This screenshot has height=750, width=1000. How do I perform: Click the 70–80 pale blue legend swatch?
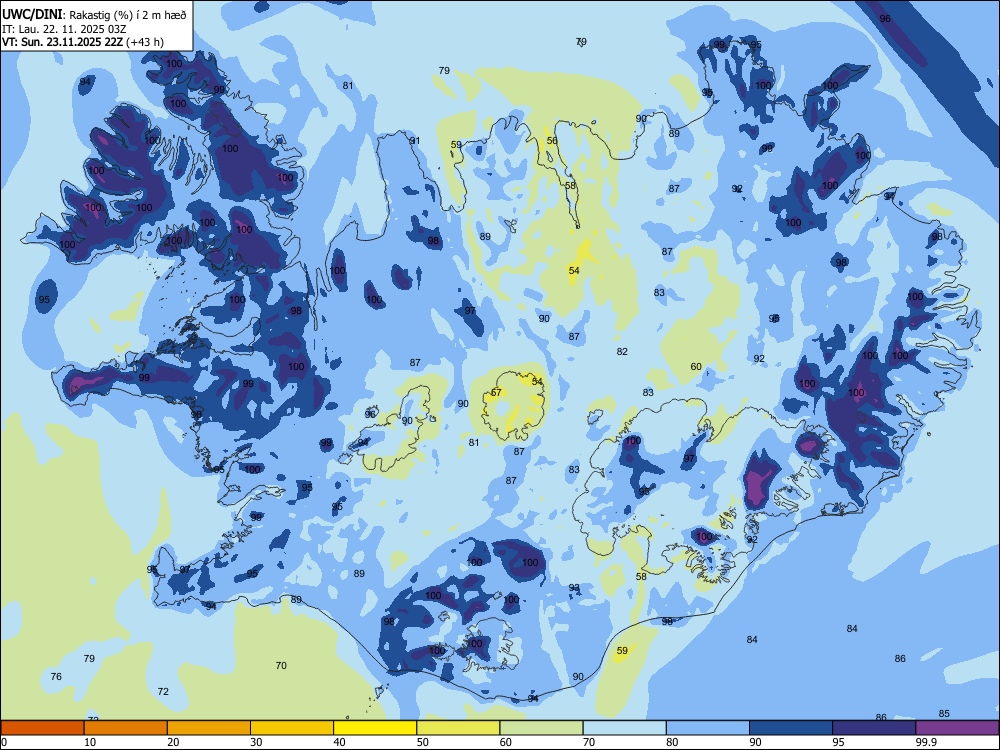point(624,728)
